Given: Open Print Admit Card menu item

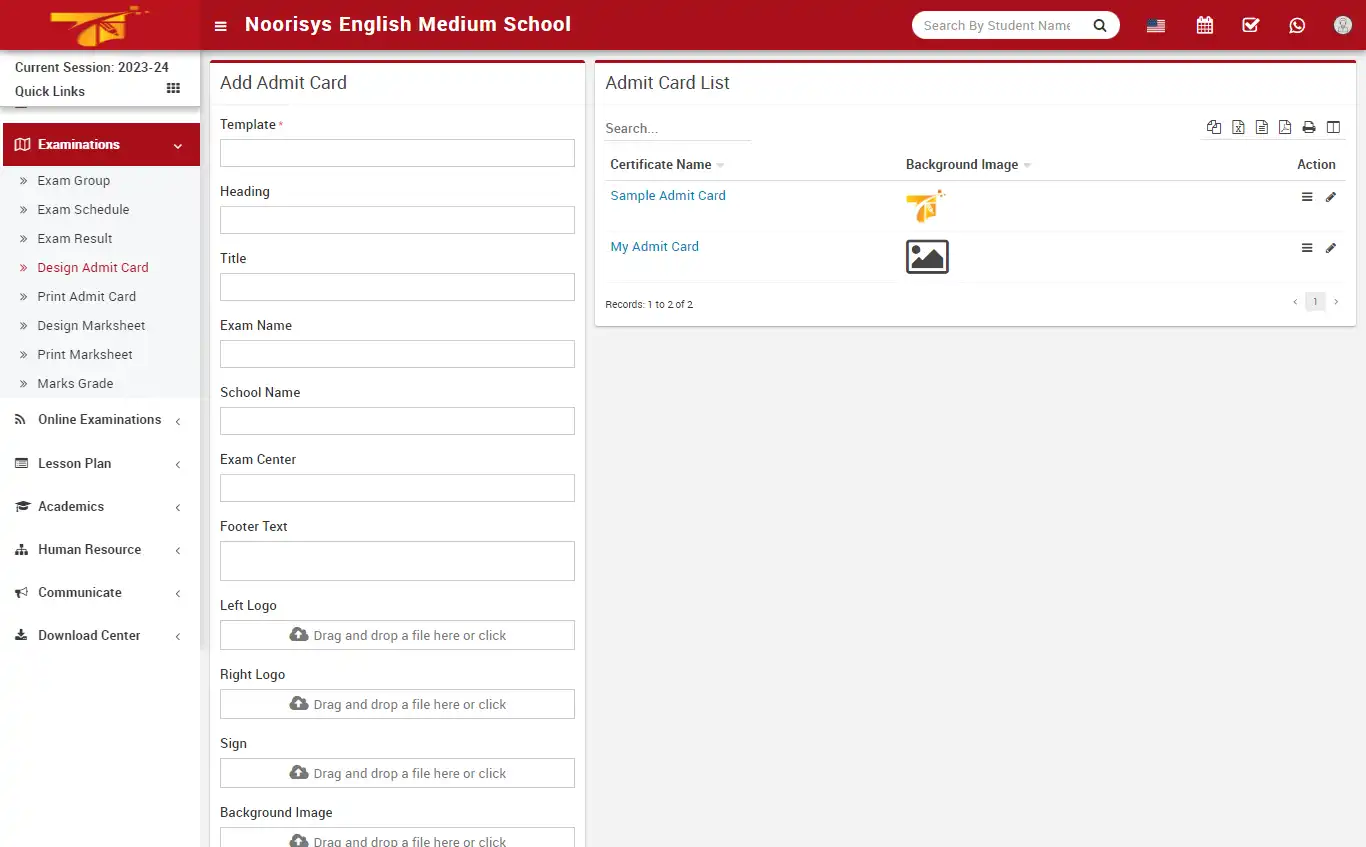Looking at the screenshot, I should [x=87, y=296].
